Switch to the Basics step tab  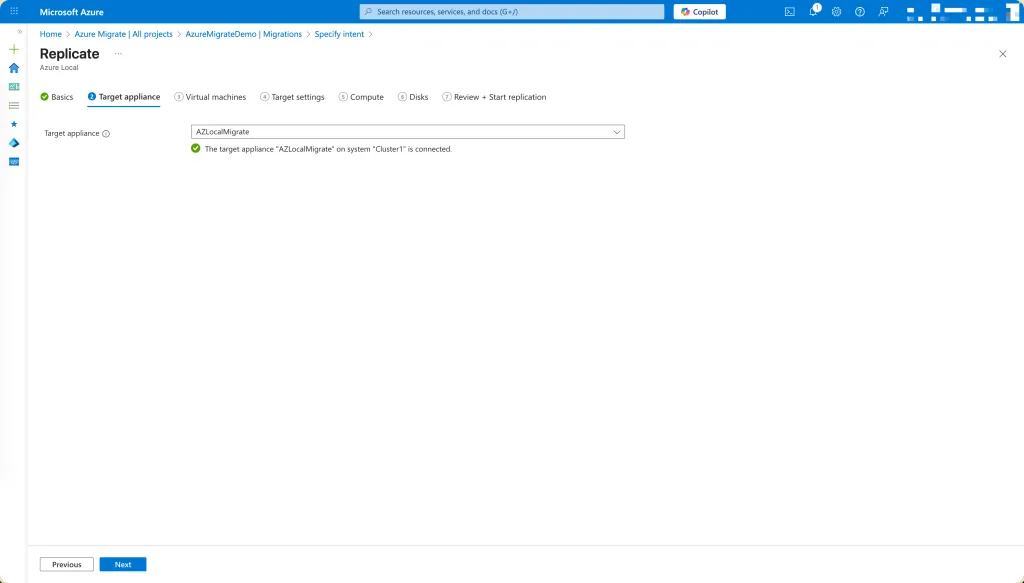coord(57,97)
